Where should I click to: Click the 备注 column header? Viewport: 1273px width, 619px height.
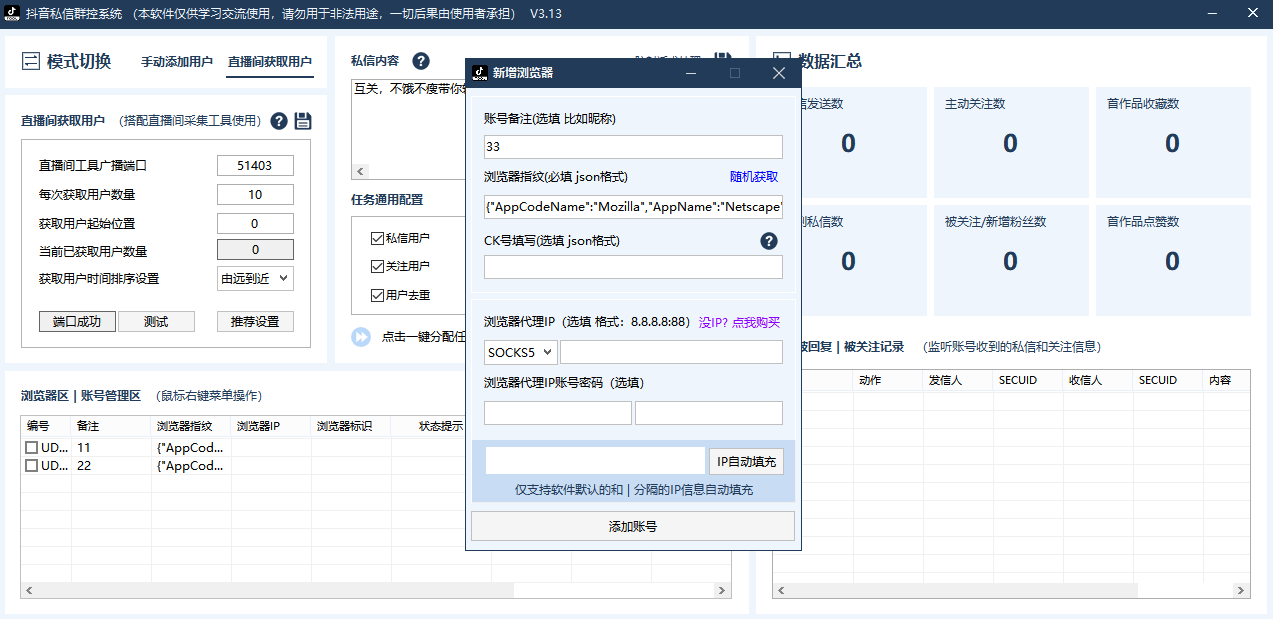pos(111,426)
